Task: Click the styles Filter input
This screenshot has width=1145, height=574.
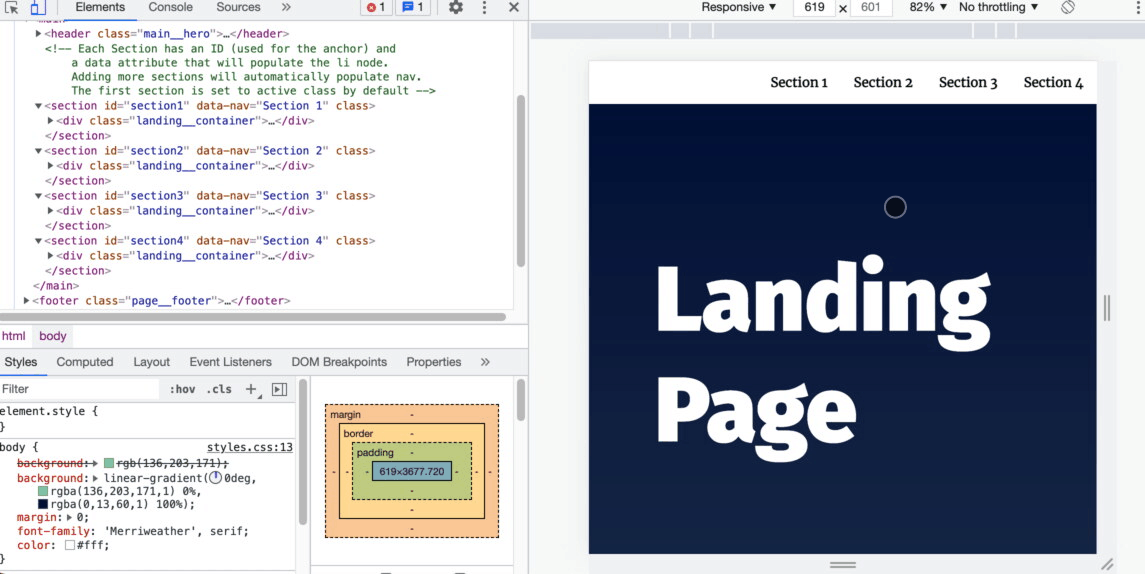Action: pos(80,389)
